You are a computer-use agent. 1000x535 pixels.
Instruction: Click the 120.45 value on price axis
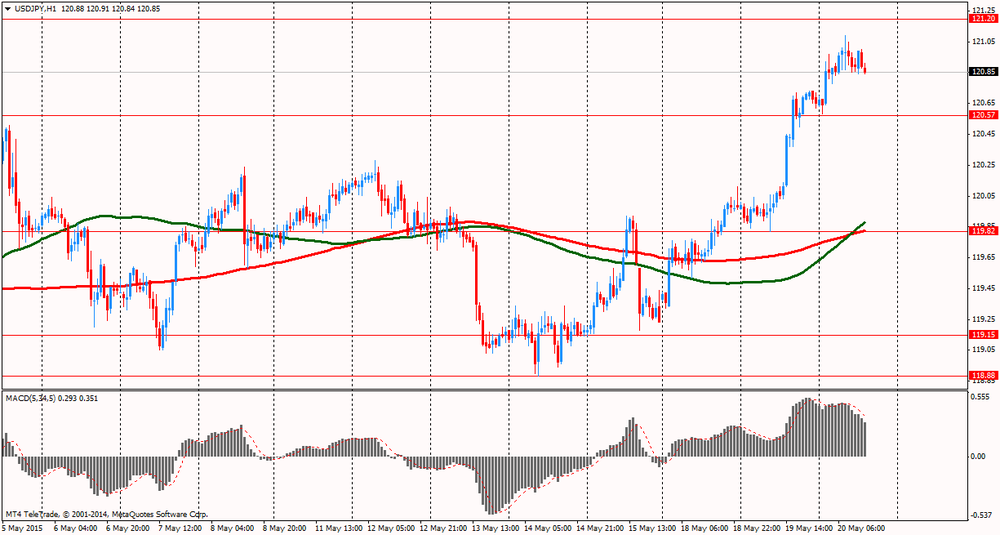pyautogui.click(x=983, y=134)
